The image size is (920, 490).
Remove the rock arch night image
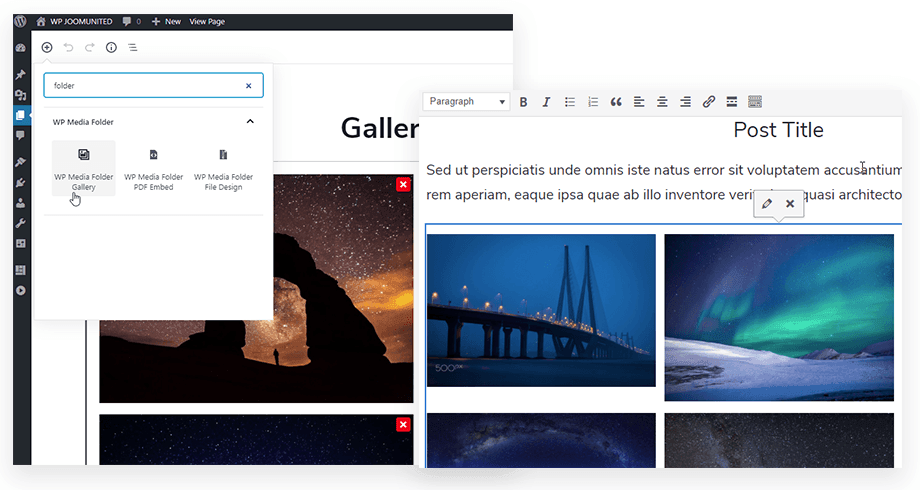point(403,184)
